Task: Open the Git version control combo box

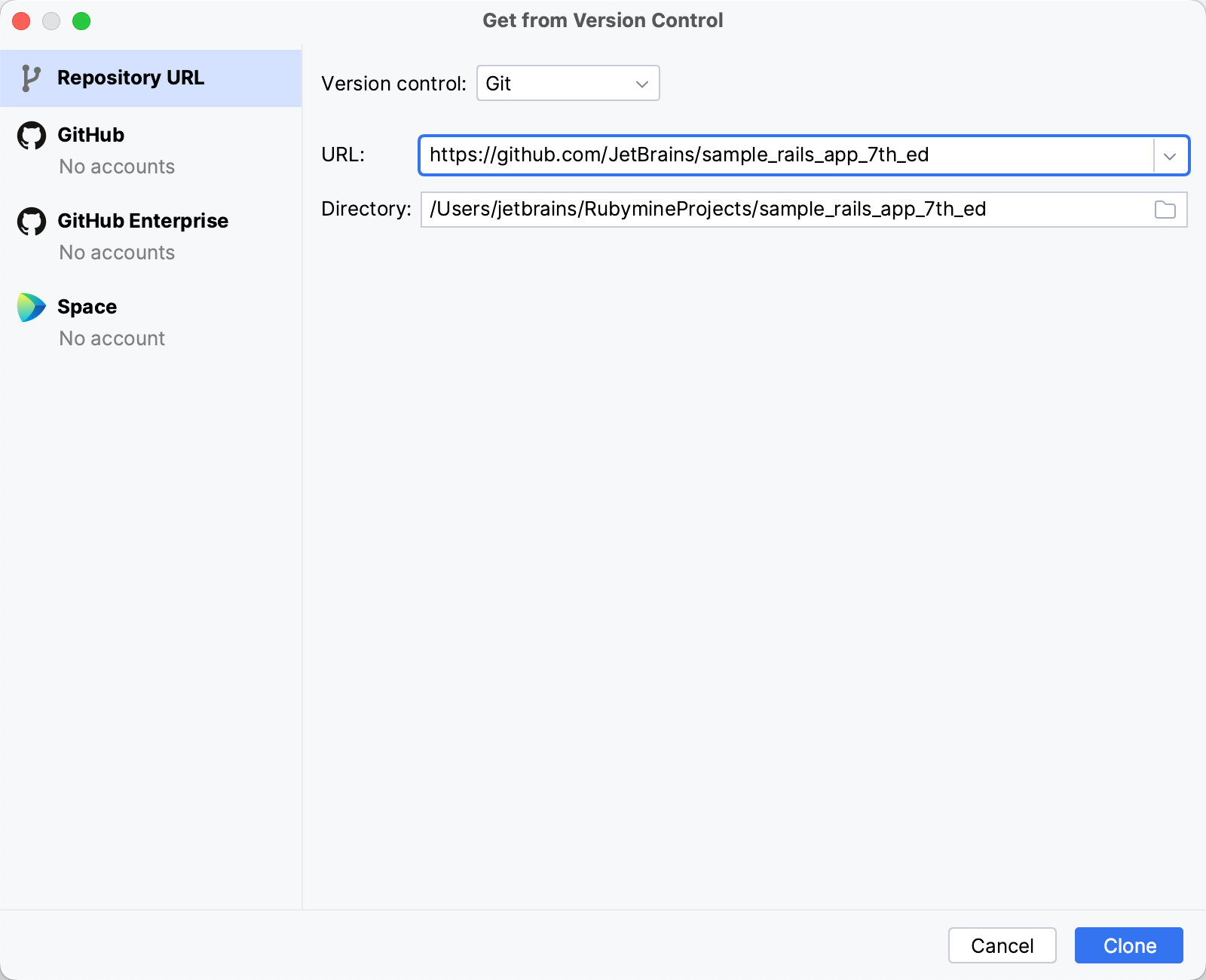Action: point(567,84)
